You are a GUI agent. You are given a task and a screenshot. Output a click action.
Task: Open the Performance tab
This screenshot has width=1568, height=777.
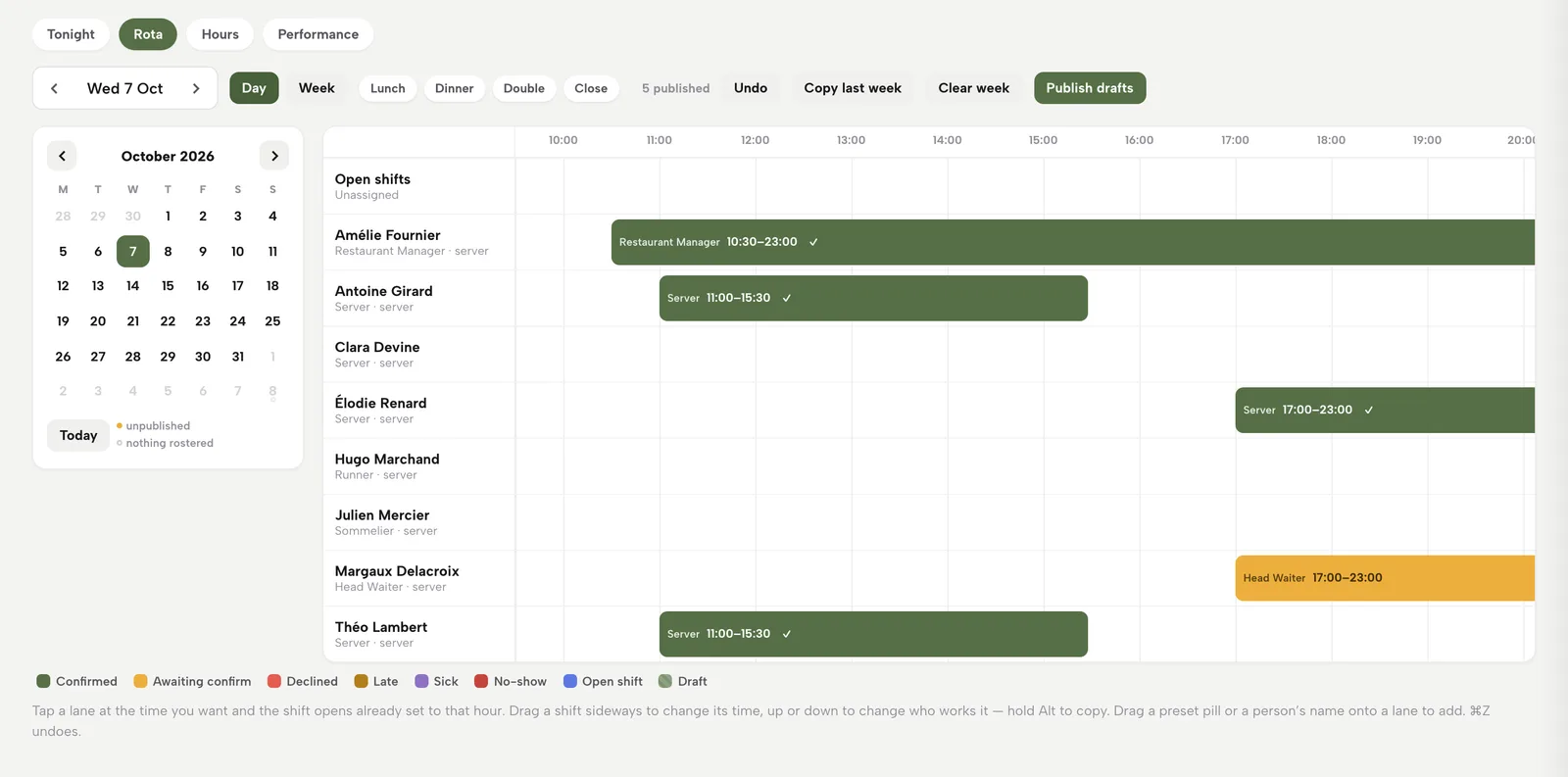[x=318, y=34]
